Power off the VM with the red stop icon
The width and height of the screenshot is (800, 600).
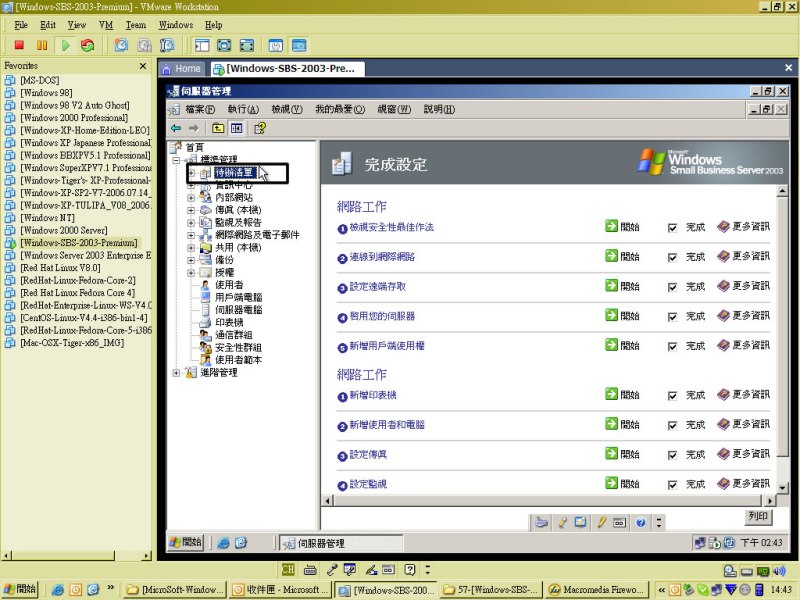click(19, 45)
